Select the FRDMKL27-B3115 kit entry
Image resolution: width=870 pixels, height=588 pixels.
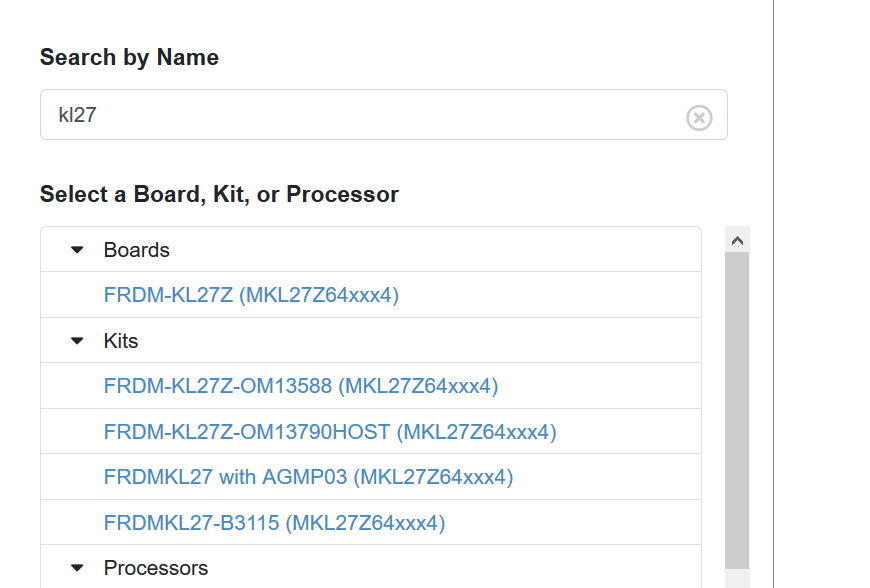point(274,523)
